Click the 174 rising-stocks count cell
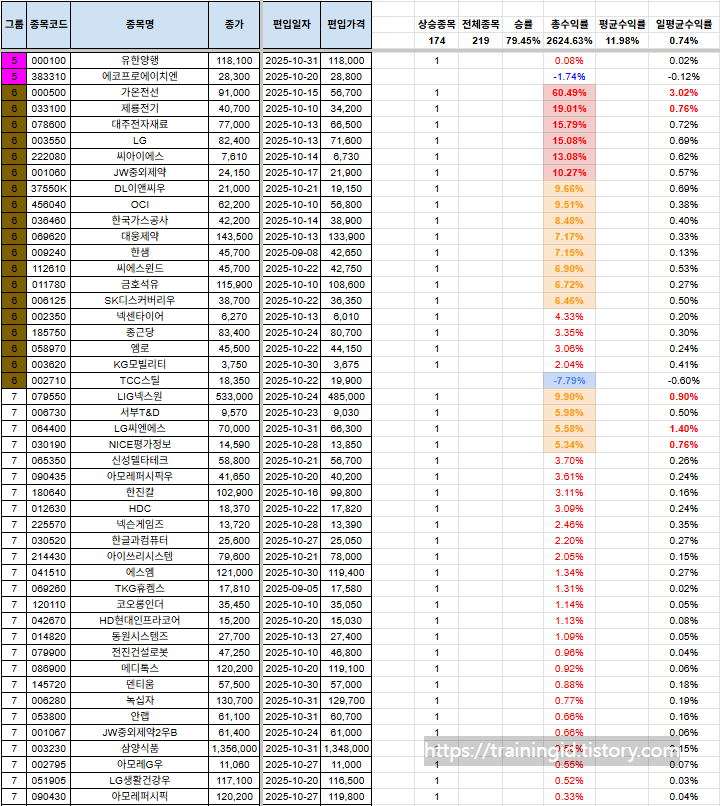 pos(436,41)
